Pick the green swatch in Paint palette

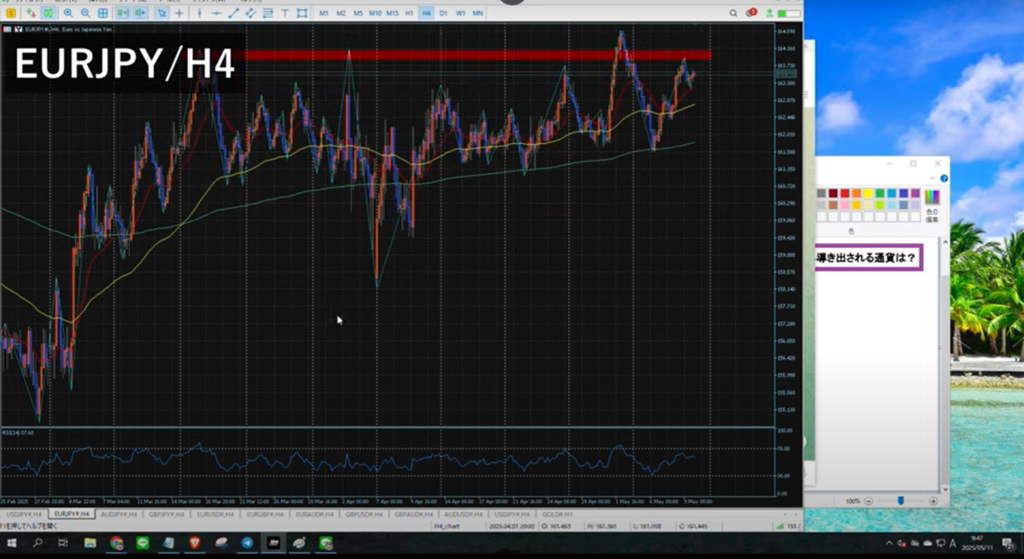(880, 193)
